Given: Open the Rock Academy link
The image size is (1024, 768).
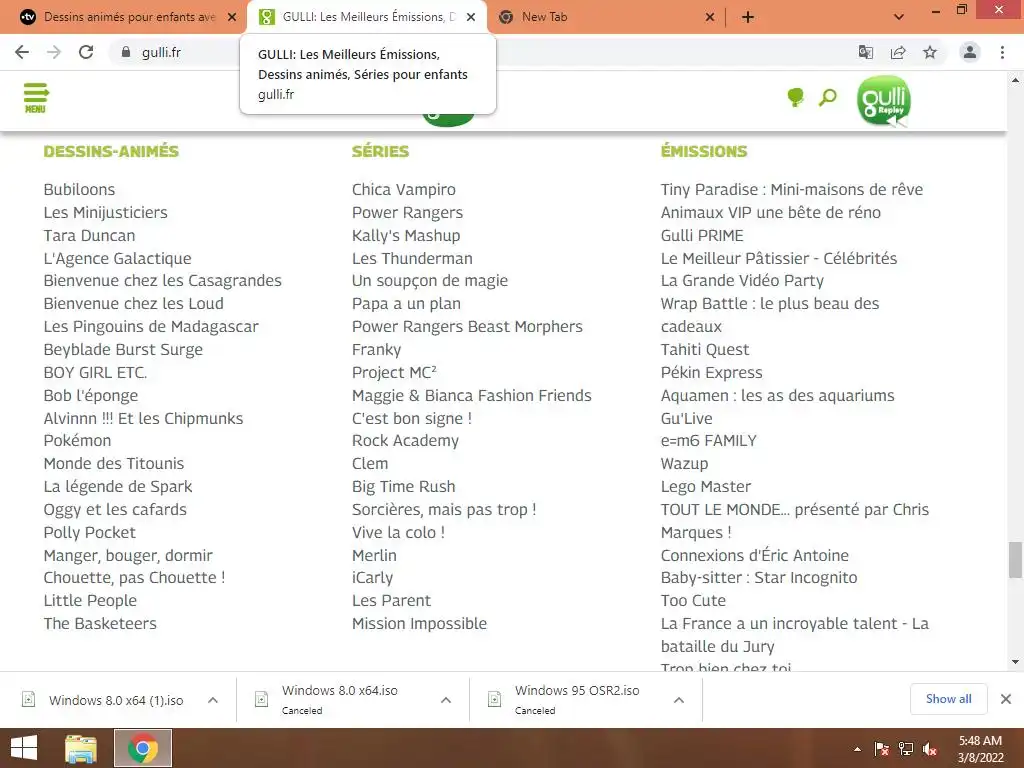Looking at the screenshot, I should coord(405,440).
